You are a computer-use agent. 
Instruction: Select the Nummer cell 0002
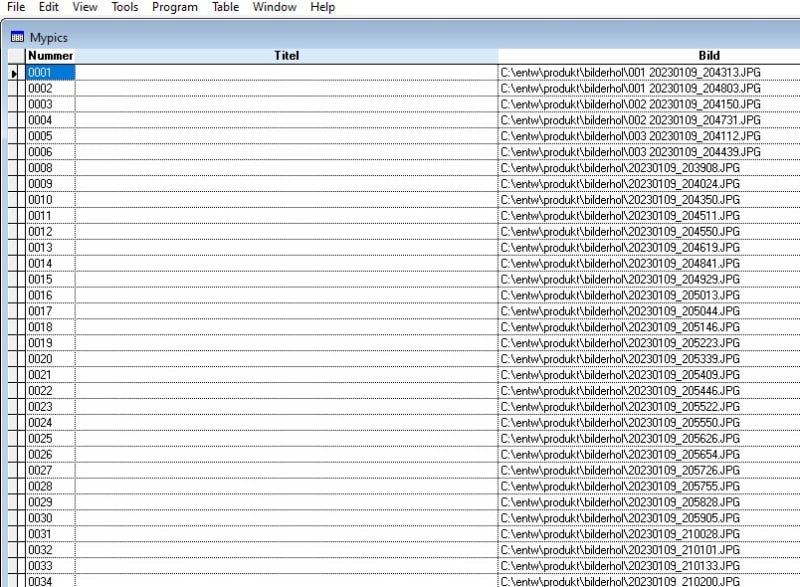pos(50,88)
